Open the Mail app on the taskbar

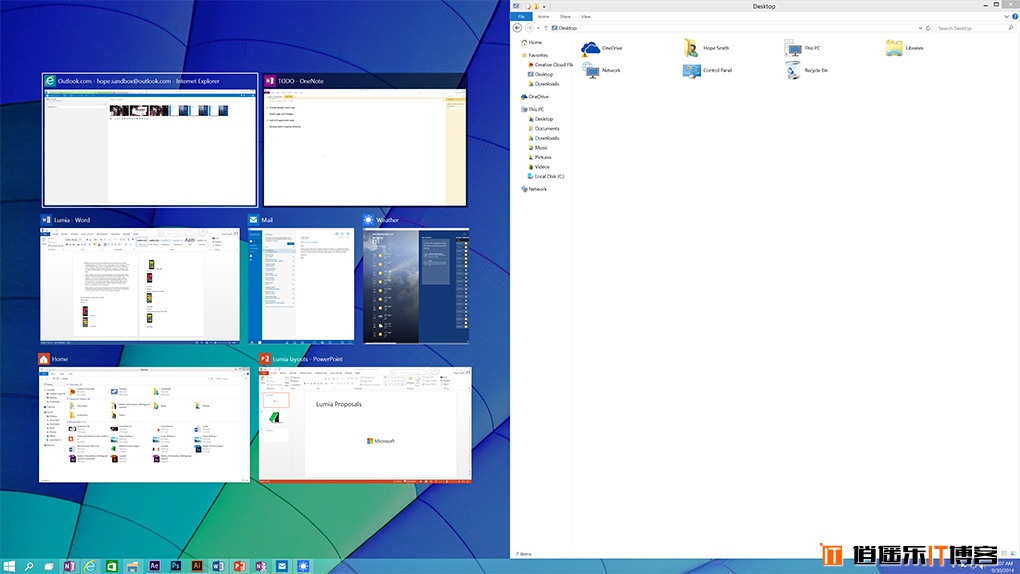[282, 566]
